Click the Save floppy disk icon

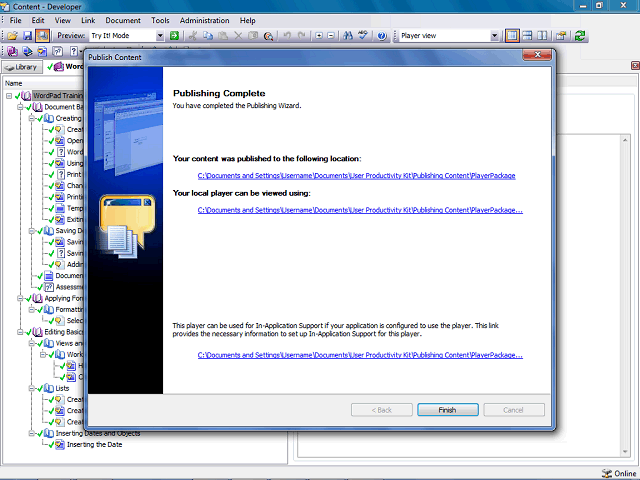(x=27, y=36)
